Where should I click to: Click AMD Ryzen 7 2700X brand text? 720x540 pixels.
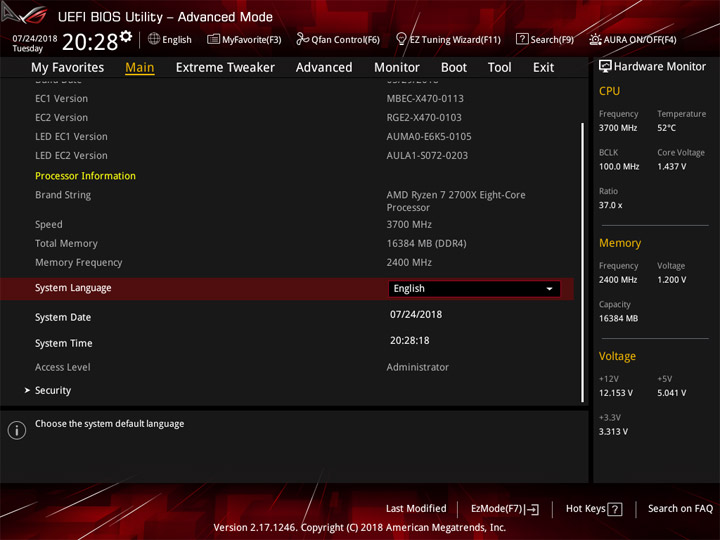pos(456,201)
